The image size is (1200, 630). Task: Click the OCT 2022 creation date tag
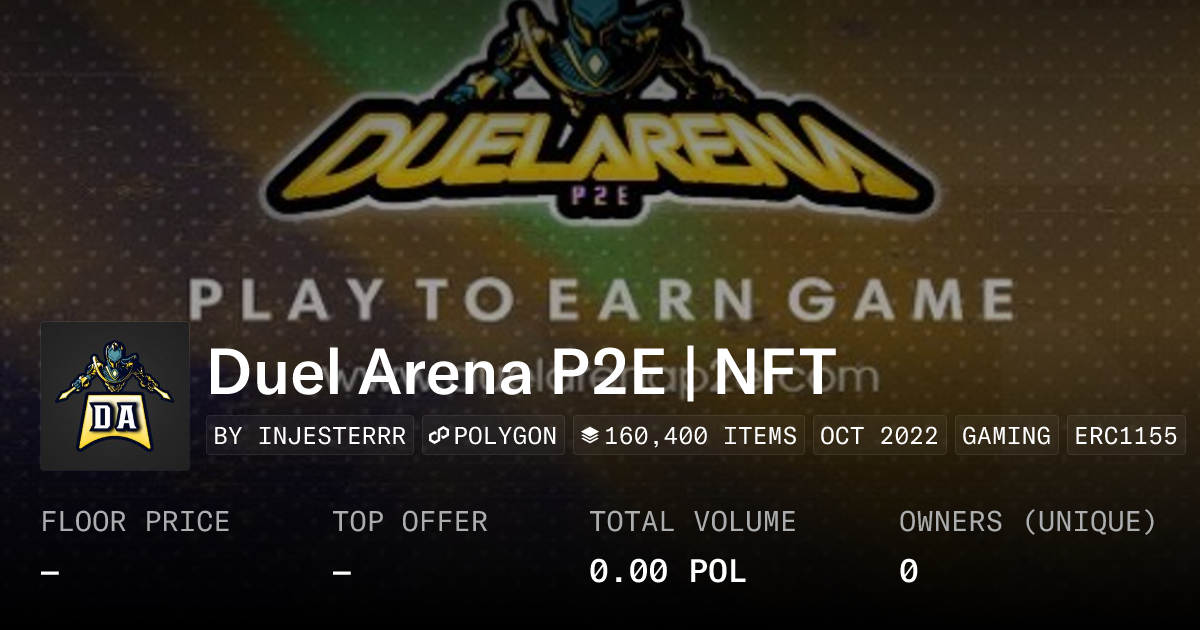[x=879, y=436]
